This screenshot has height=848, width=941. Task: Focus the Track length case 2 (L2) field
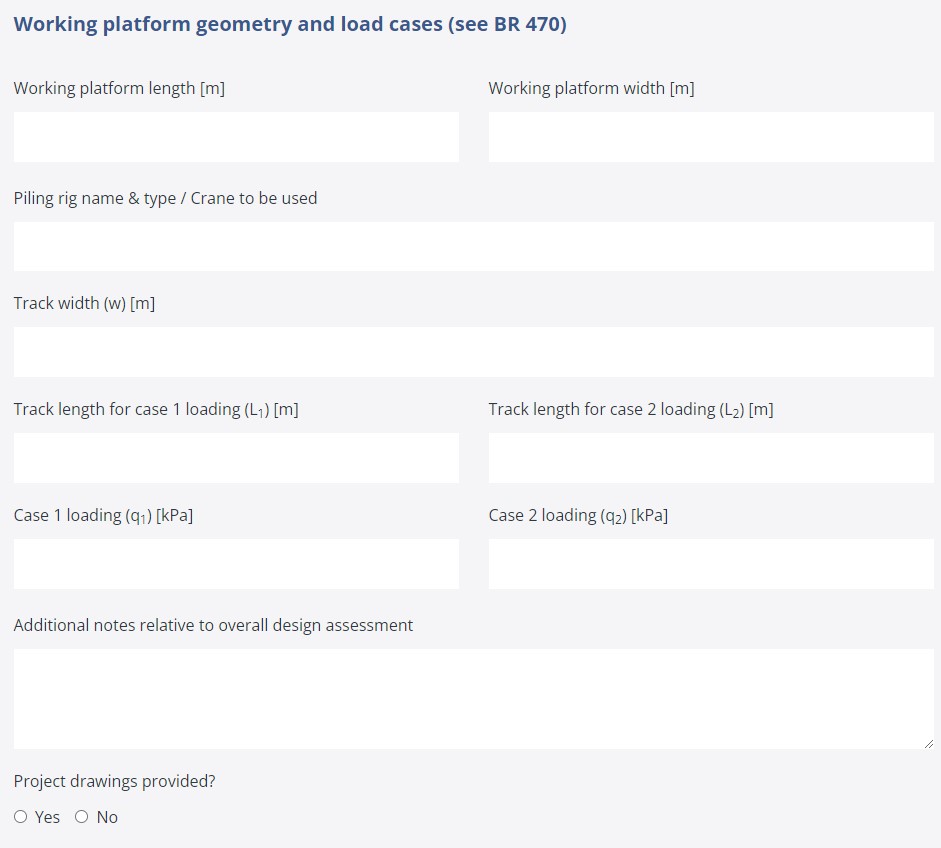coord(710,458)
